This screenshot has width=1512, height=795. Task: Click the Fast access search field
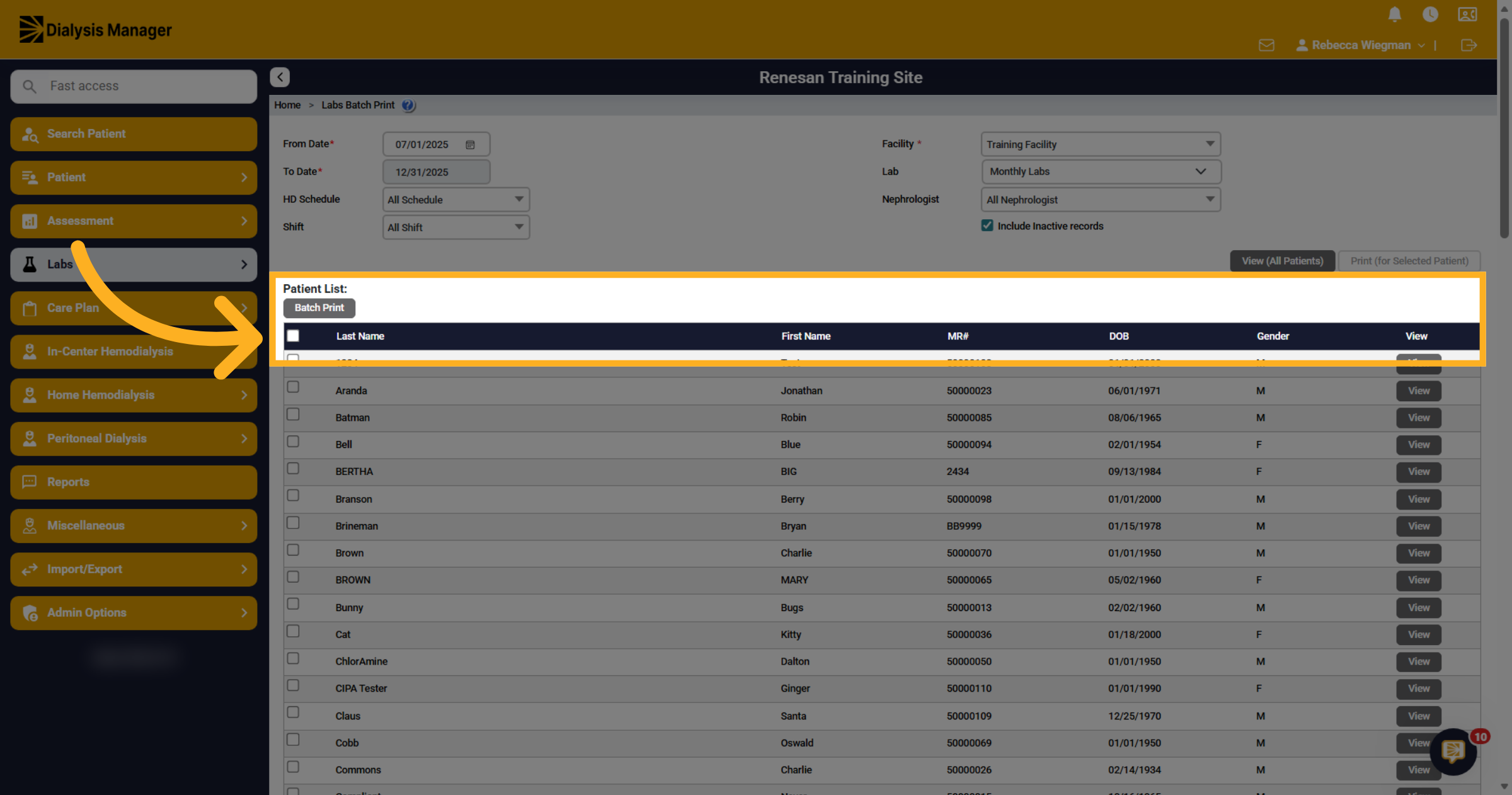click(x=134, y=86)
